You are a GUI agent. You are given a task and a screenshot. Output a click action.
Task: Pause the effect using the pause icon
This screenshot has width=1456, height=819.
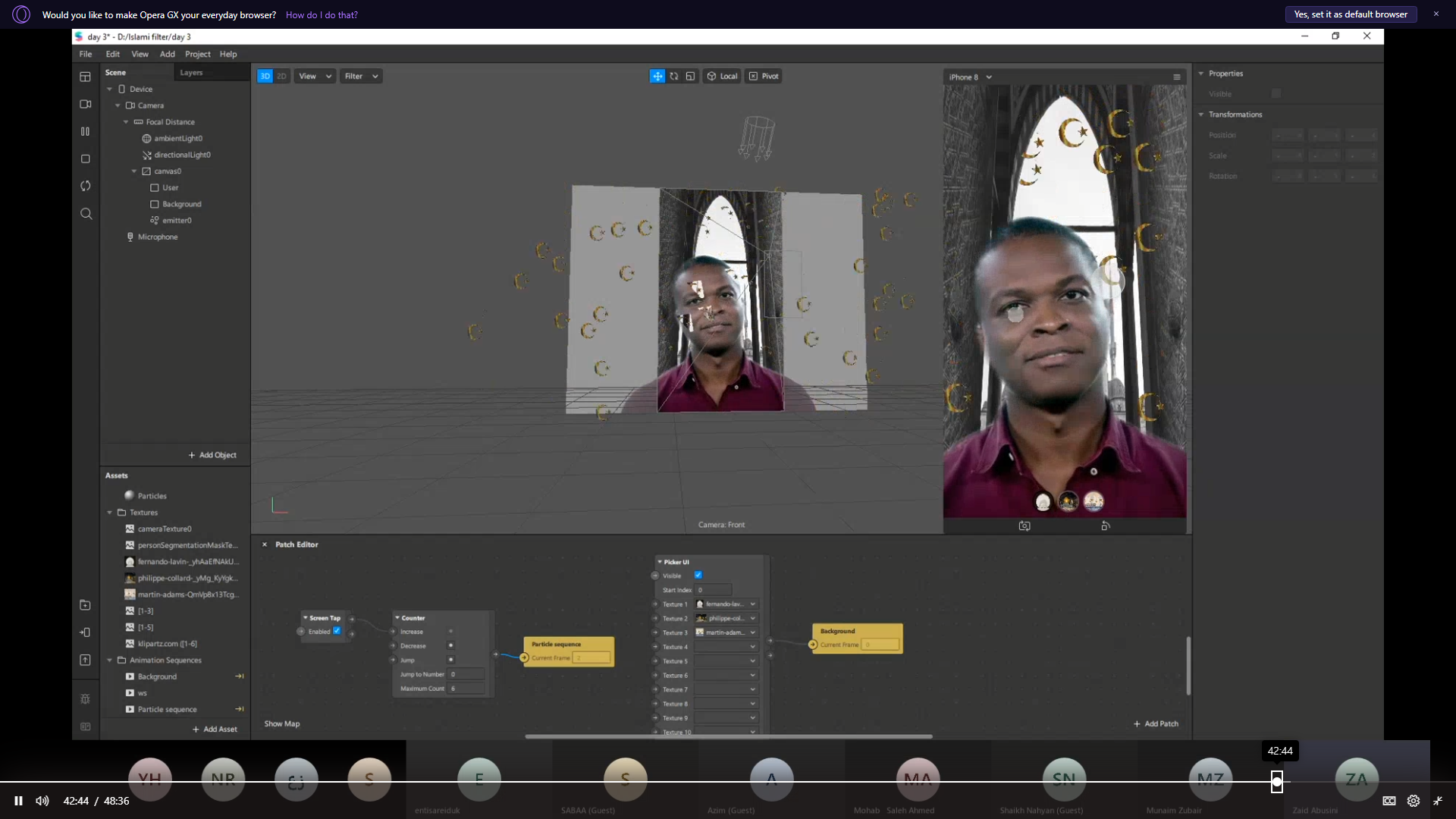tap(86, 131)
